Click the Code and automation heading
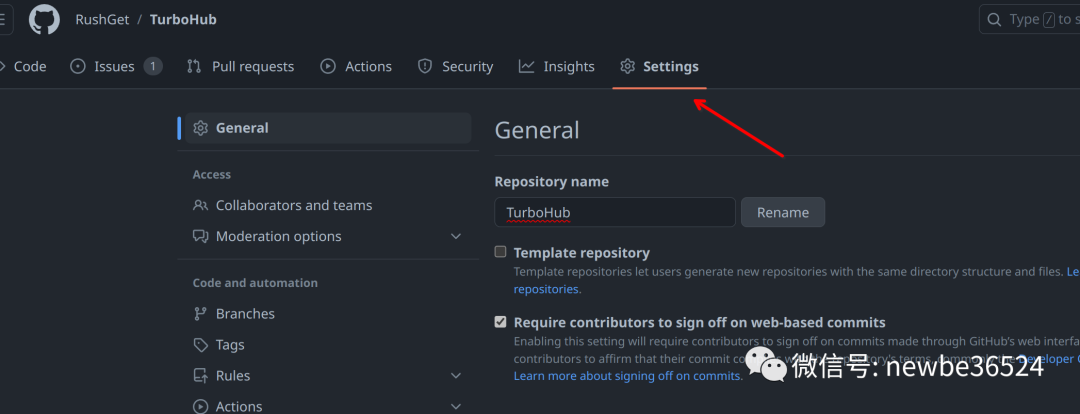Screen dimensions: 1080x414 click(255, 283)
